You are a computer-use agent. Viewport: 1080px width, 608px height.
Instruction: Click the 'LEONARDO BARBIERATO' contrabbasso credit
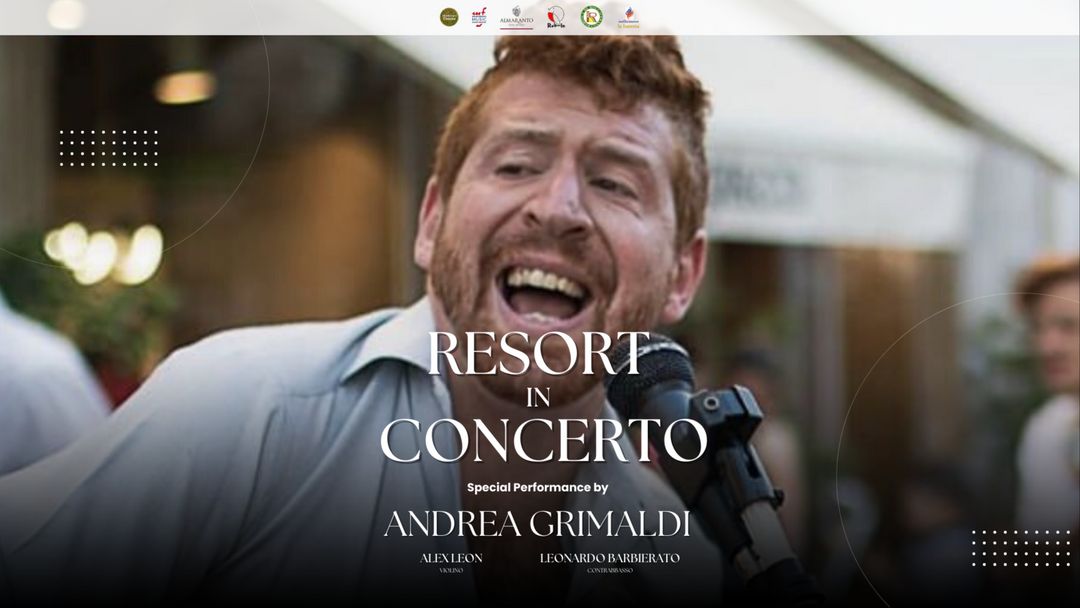pos(610,562)
